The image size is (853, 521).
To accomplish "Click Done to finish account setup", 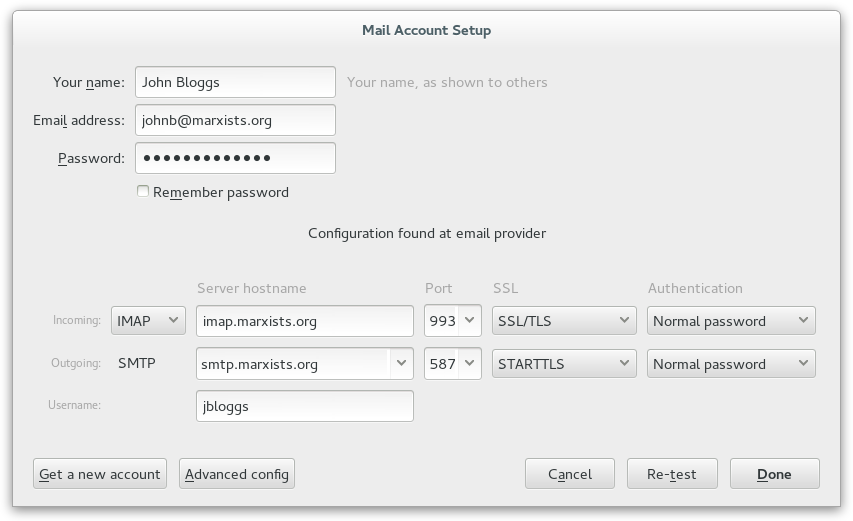I will point(774,474).
